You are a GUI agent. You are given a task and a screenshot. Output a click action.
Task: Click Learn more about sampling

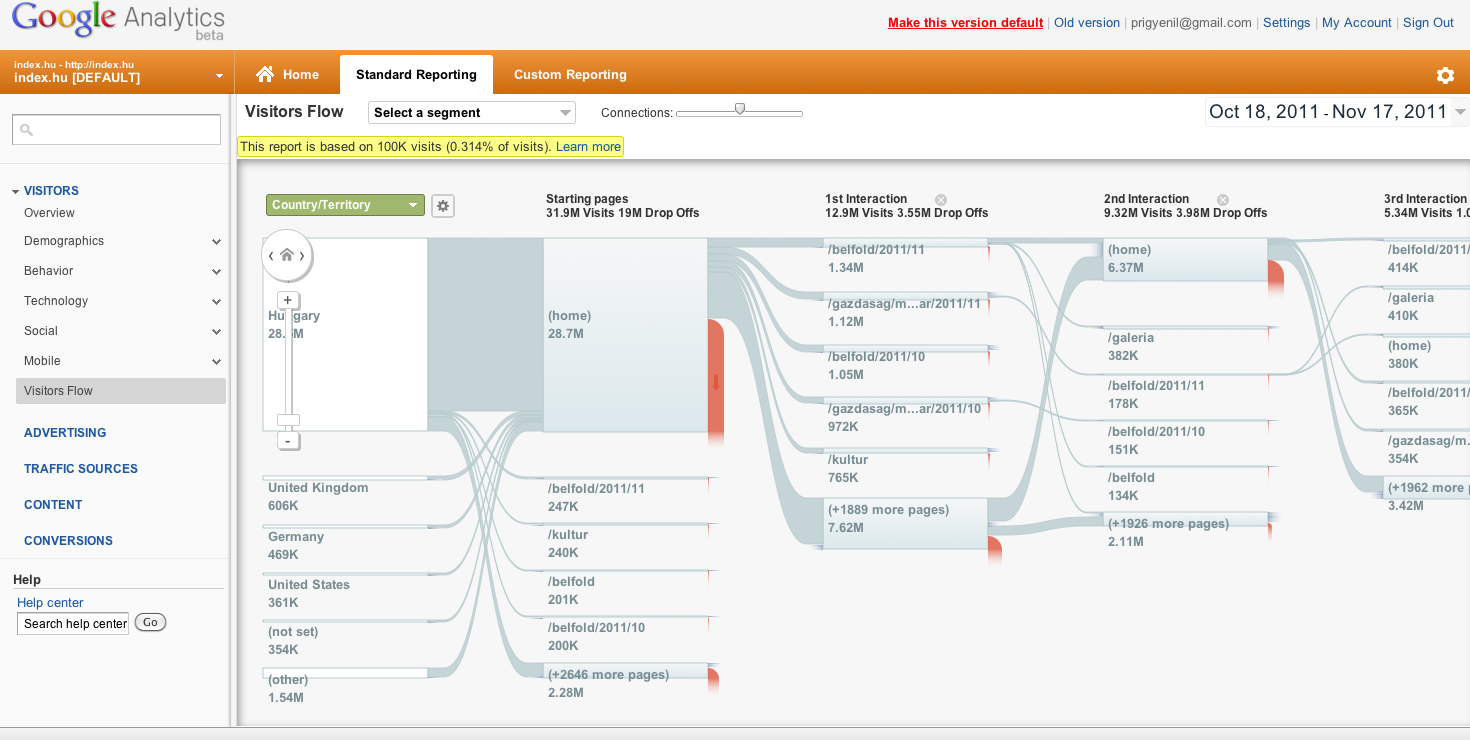tap(588, 147)
